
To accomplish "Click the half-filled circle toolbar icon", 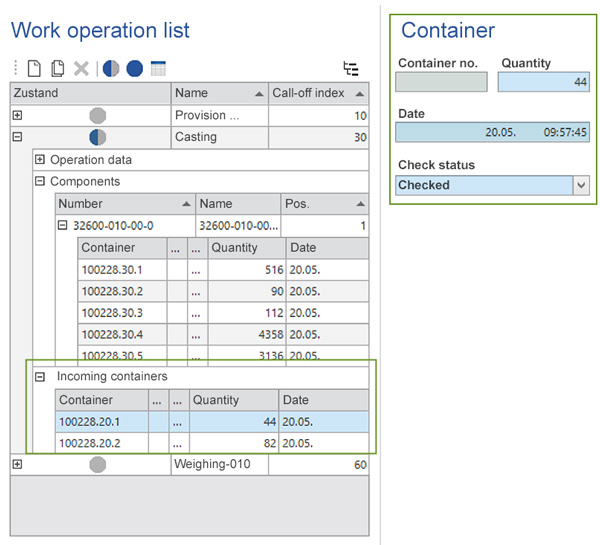I will [111, 69].
